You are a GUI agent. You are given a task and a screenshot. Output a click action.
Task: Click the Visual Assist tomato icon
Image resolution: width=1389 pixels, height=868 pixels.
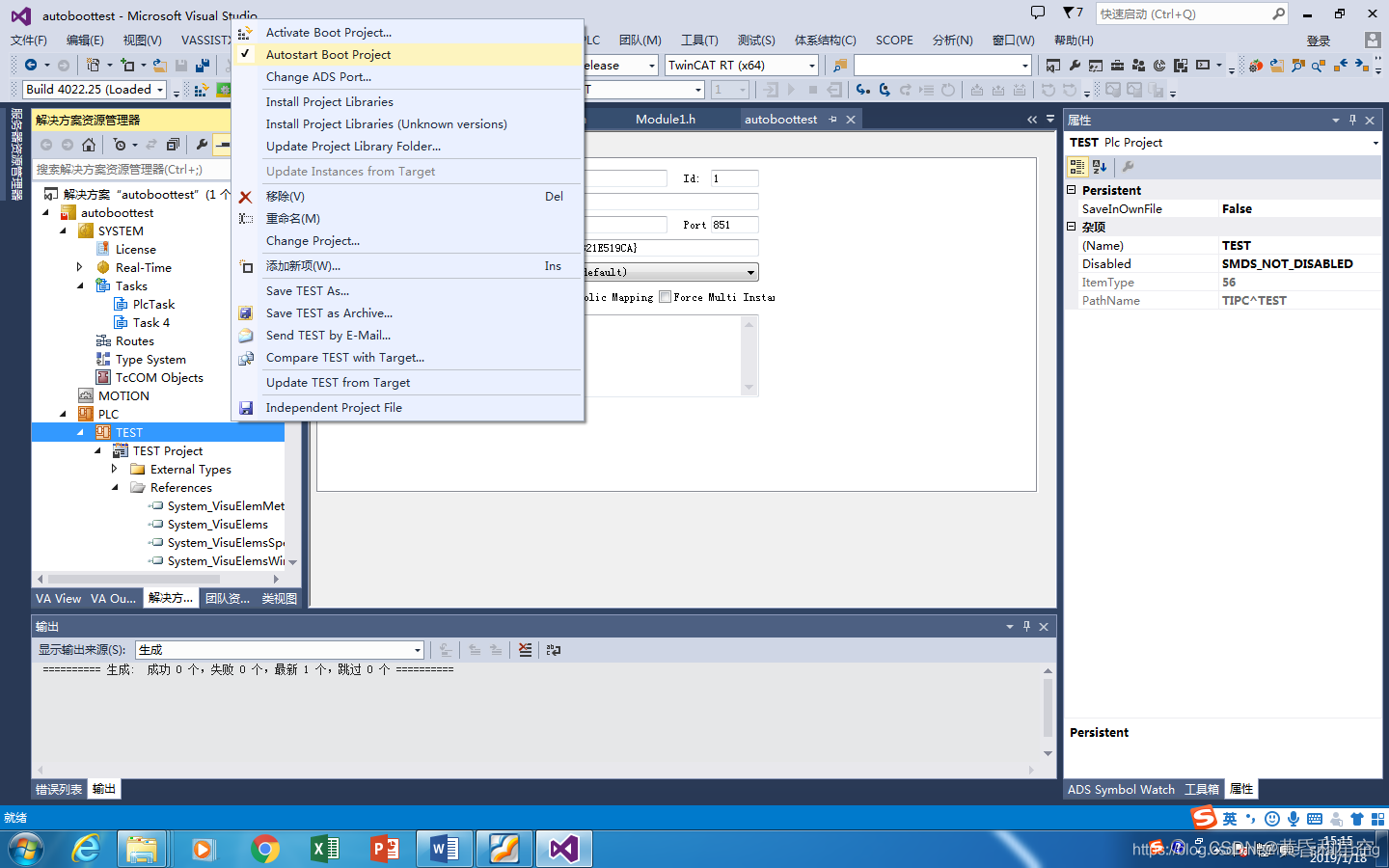(x=1255, y=65)
